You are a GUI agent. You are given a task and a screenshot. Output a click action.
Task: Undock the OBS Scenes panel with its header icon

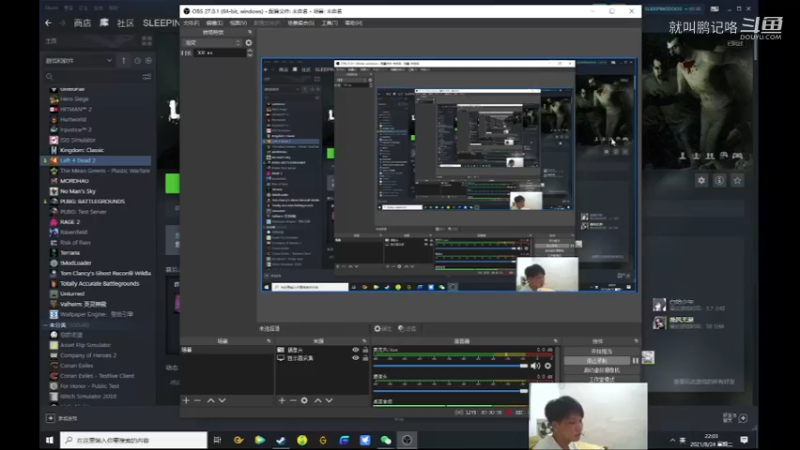tap(268, 341)
